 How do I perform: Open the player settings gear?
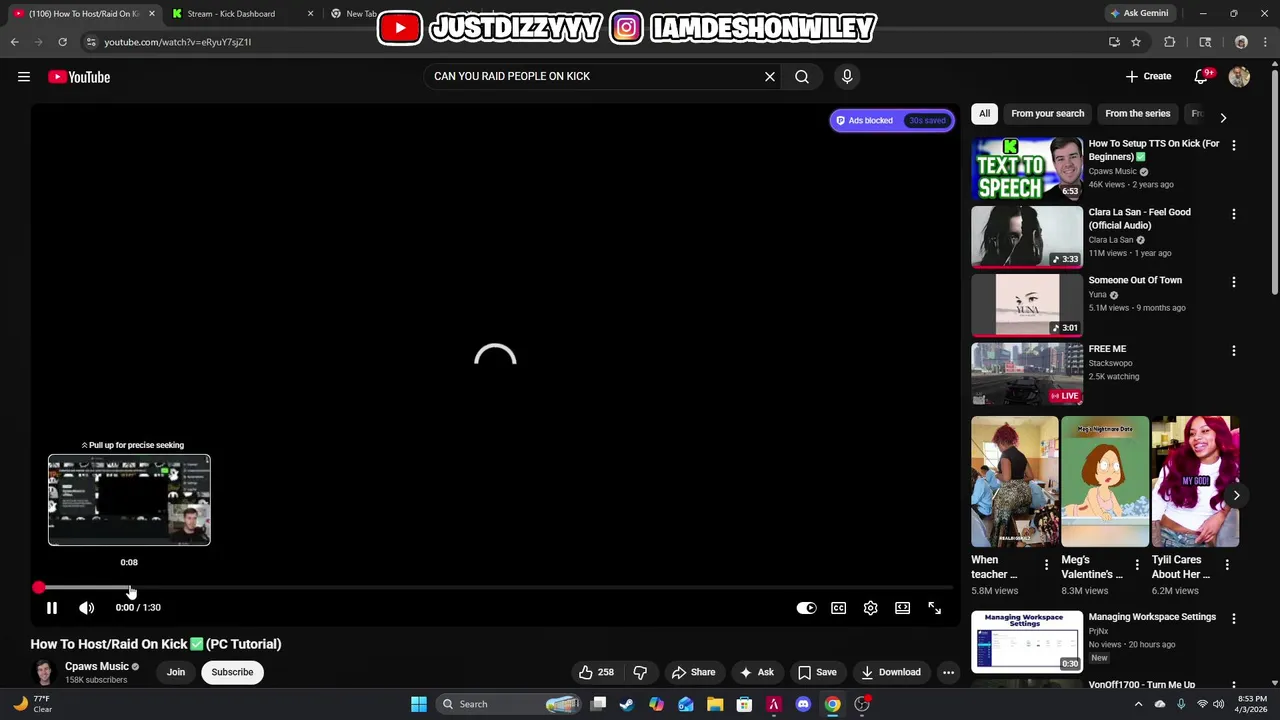(870, 608)
